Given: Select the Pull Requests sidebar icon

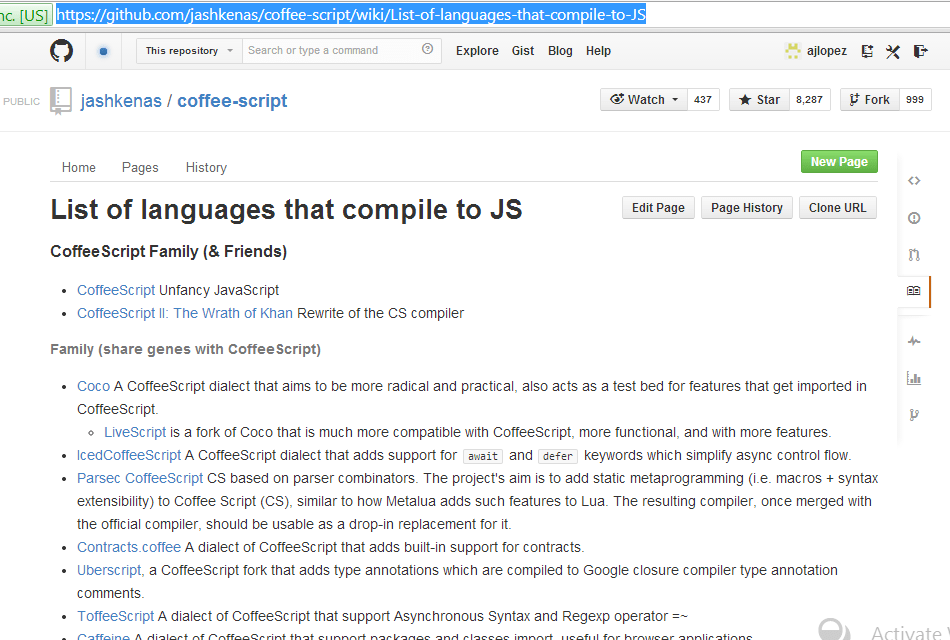Looking at the screenshot, I should (x=913, y=255).
